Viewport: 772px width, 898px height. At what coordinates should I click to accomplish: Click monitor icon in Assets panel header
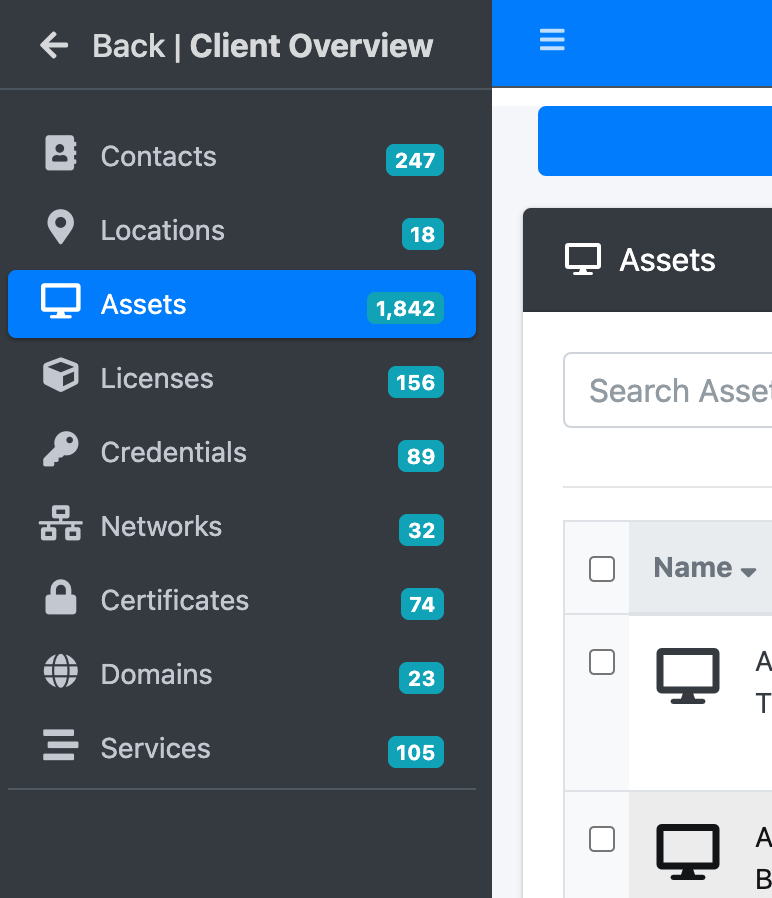pyautogui.click(x=583, y=259)
